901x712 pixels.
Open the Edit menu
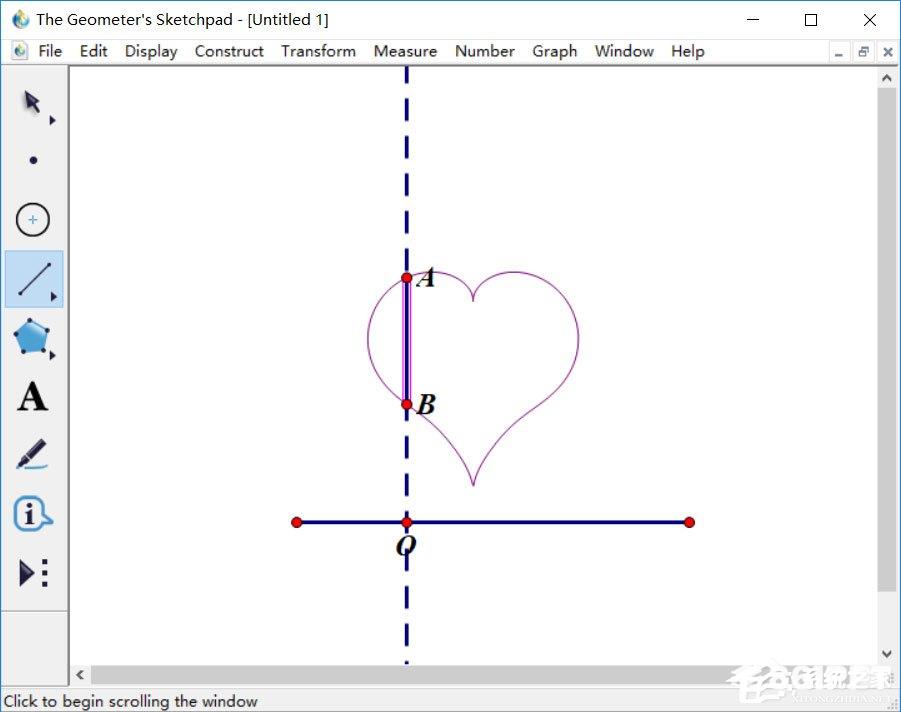point(93,51)
